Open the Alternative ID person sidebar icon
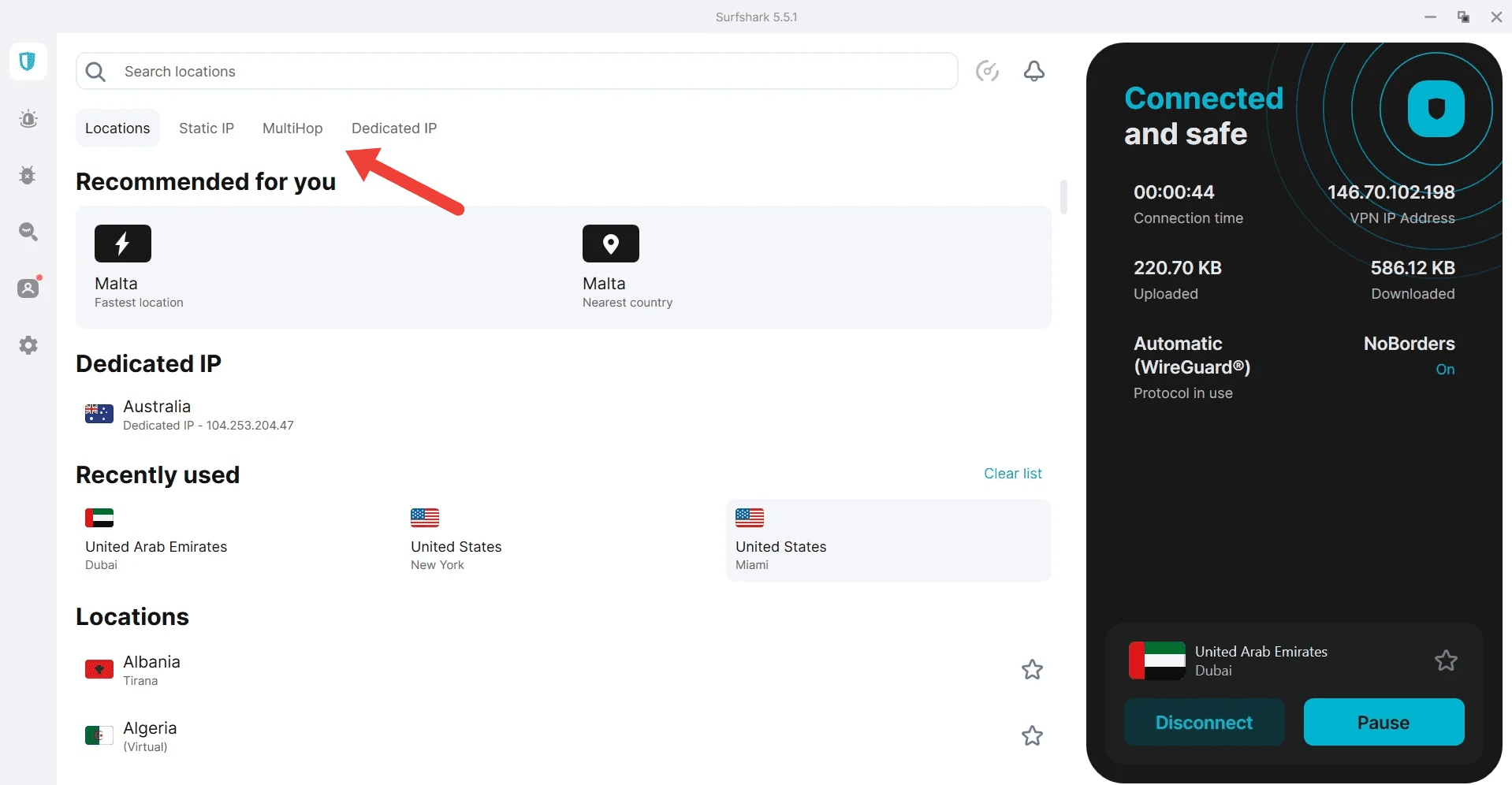Image resolution: width=1512 pixels, height=785 pixels. [29, 288]
